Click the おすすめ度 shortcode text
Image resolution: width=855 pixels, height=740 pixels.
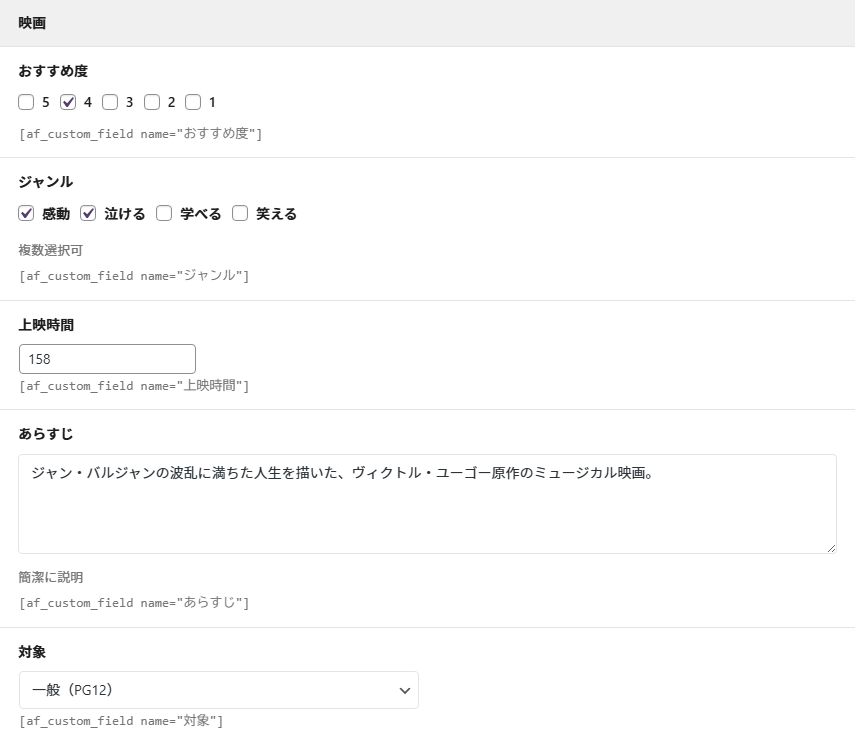click(x=140, y=133)
